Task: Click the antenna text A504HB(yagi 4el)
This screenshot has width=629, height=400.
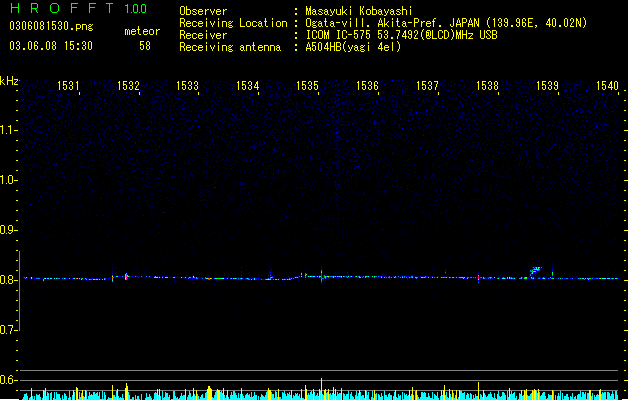Action: pyautogui.click(x=353, y=47)
